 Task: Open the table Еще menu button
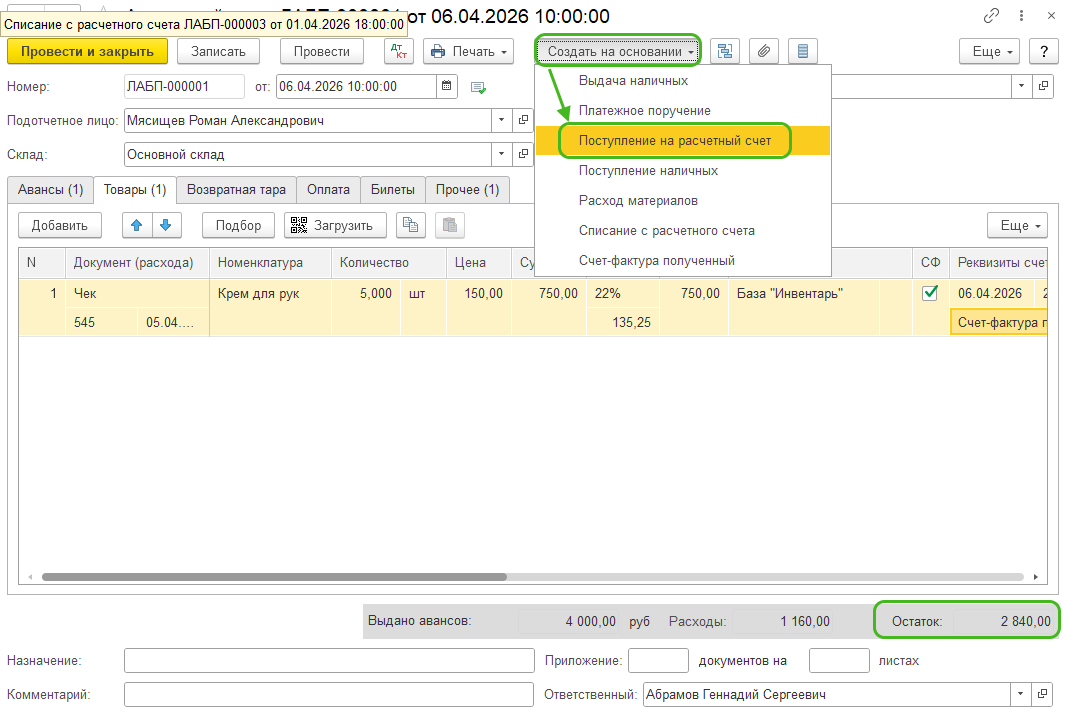click(x=1017, y=225)
